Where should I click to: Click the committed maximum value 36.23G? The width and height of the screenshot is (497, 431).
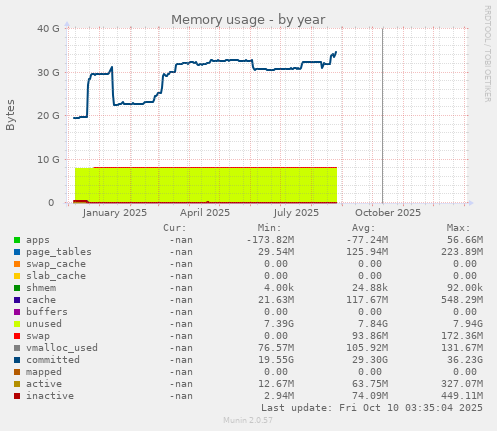tap(465, 360)
